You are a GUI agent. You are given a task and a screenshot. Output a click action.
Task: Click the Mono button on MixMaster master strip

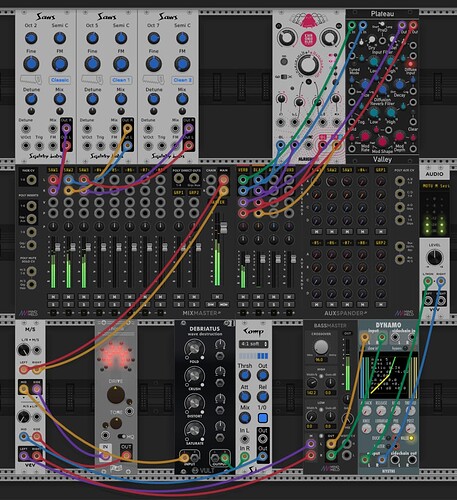pos(224,304)
